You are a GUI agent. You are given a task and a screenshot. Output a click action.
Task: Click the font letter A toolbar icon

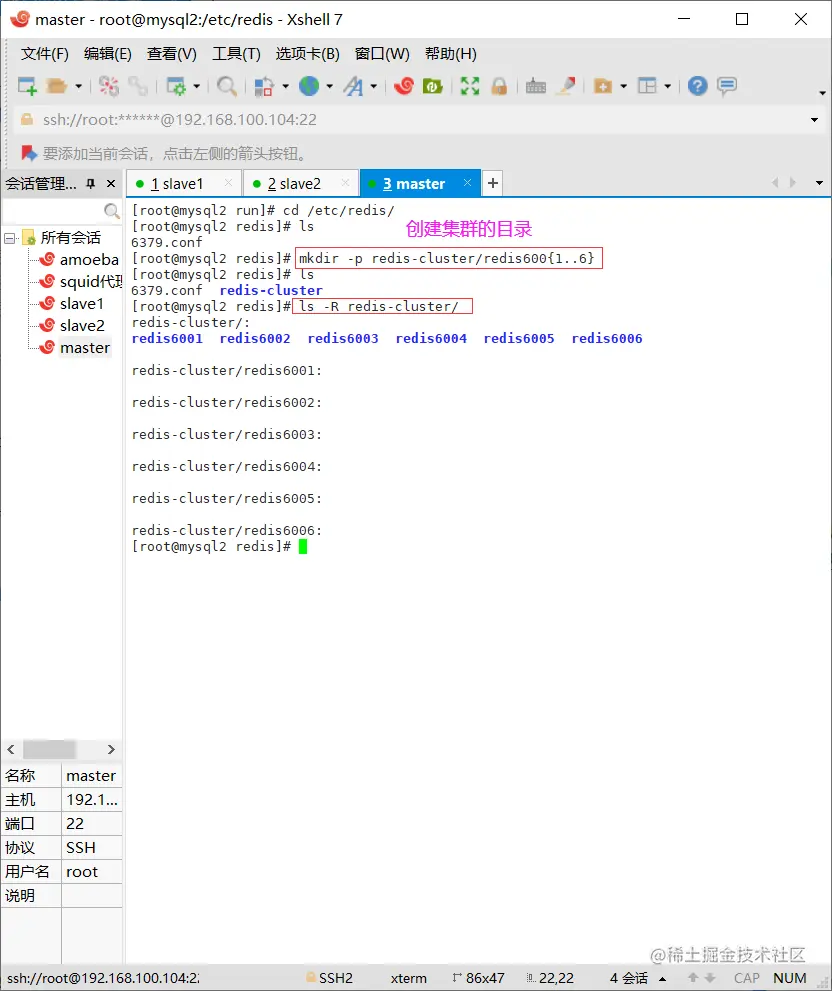click(x=353, y=86)
